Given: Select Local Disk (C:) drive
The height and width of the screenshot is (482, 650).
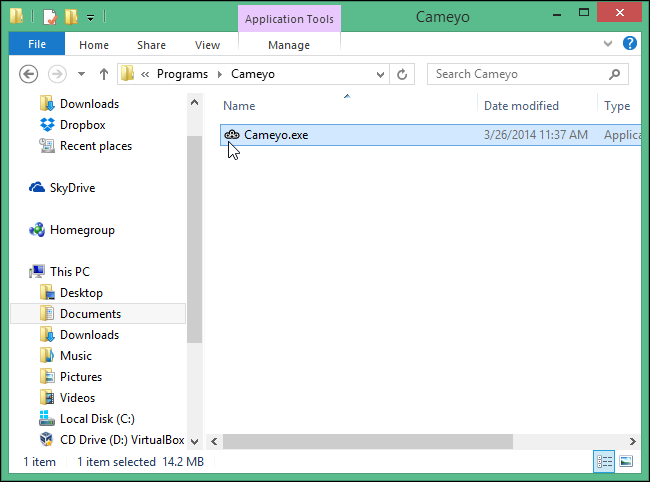Looking at the screenshot, I should coord(97,419).
